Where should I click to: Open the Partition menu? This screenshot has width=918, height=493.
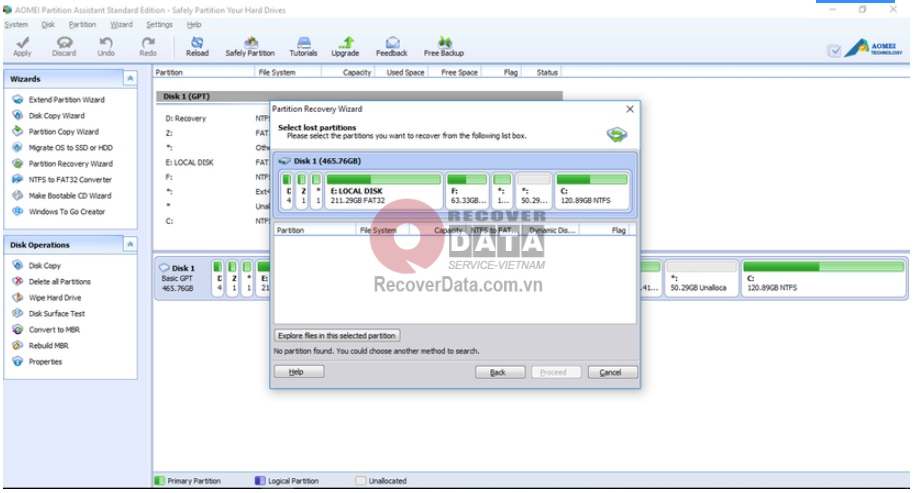[x=82, y=25]
